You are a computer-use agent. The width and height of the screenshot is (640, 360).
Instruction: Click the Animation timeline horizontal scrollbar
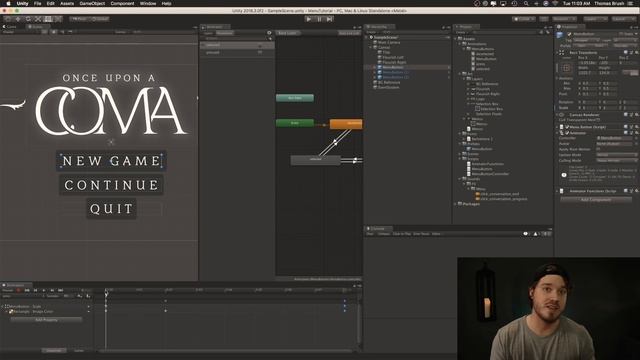pyautogui.click(x=226, y=351)
